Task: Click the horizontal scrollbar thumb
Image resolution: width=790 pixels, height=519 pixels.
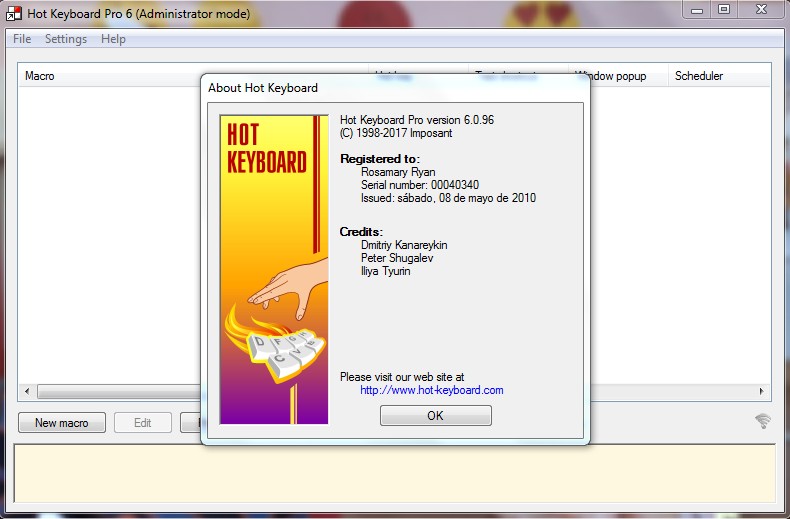Action: pos(118,392)
